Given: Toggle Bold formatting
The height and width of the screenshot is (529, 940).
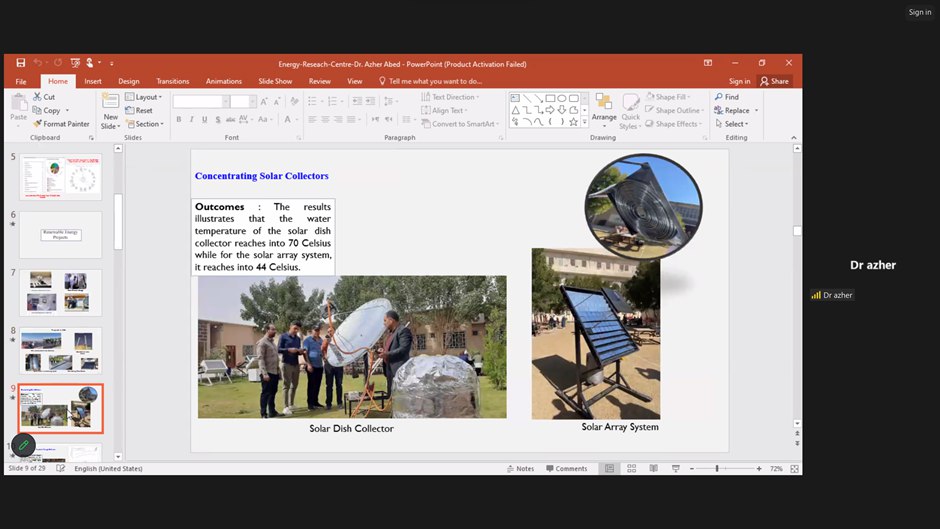Looking at the screenshot, I should pyautogui.click(x=179, y=119).
